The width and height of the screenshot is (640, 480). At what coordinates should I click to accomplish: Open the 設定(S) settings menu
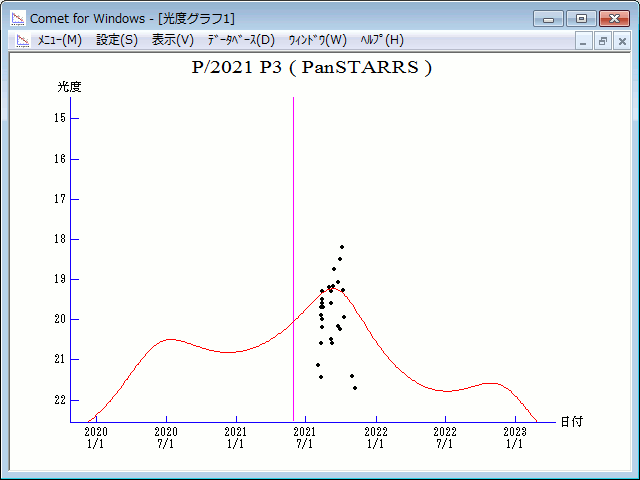(x=117, y=40)
